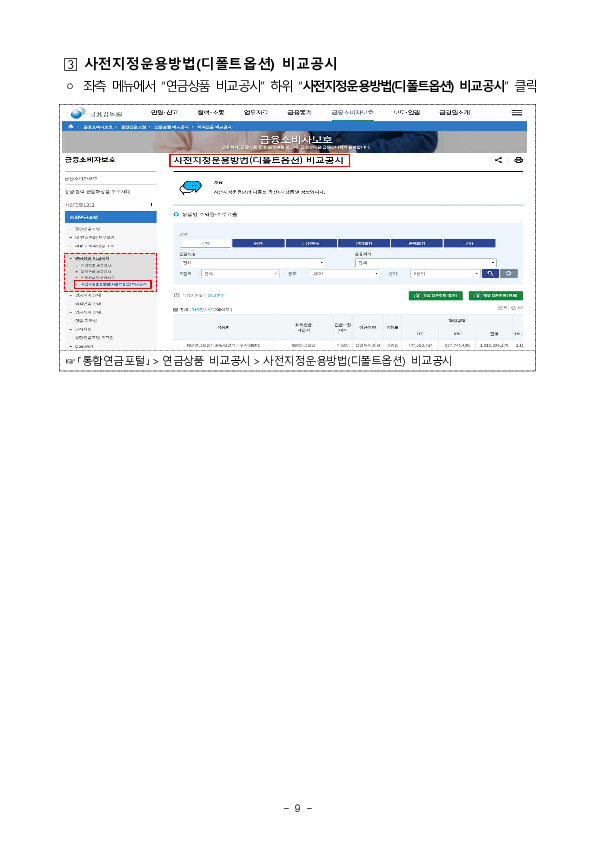
Task: Click the printer icon beside the page title
Action: pos(518,160)
